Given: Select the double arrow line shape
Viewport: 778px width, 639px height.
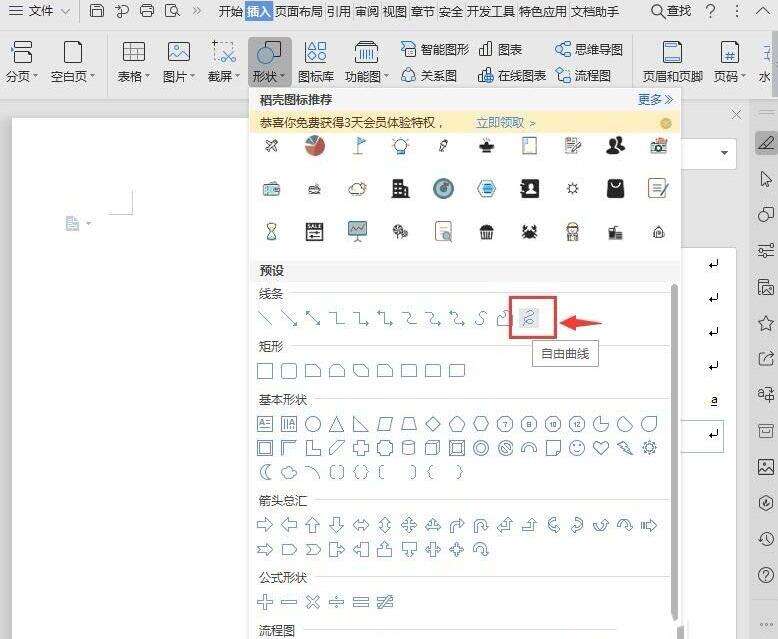Looking at the screenshot, I should 313,318.
